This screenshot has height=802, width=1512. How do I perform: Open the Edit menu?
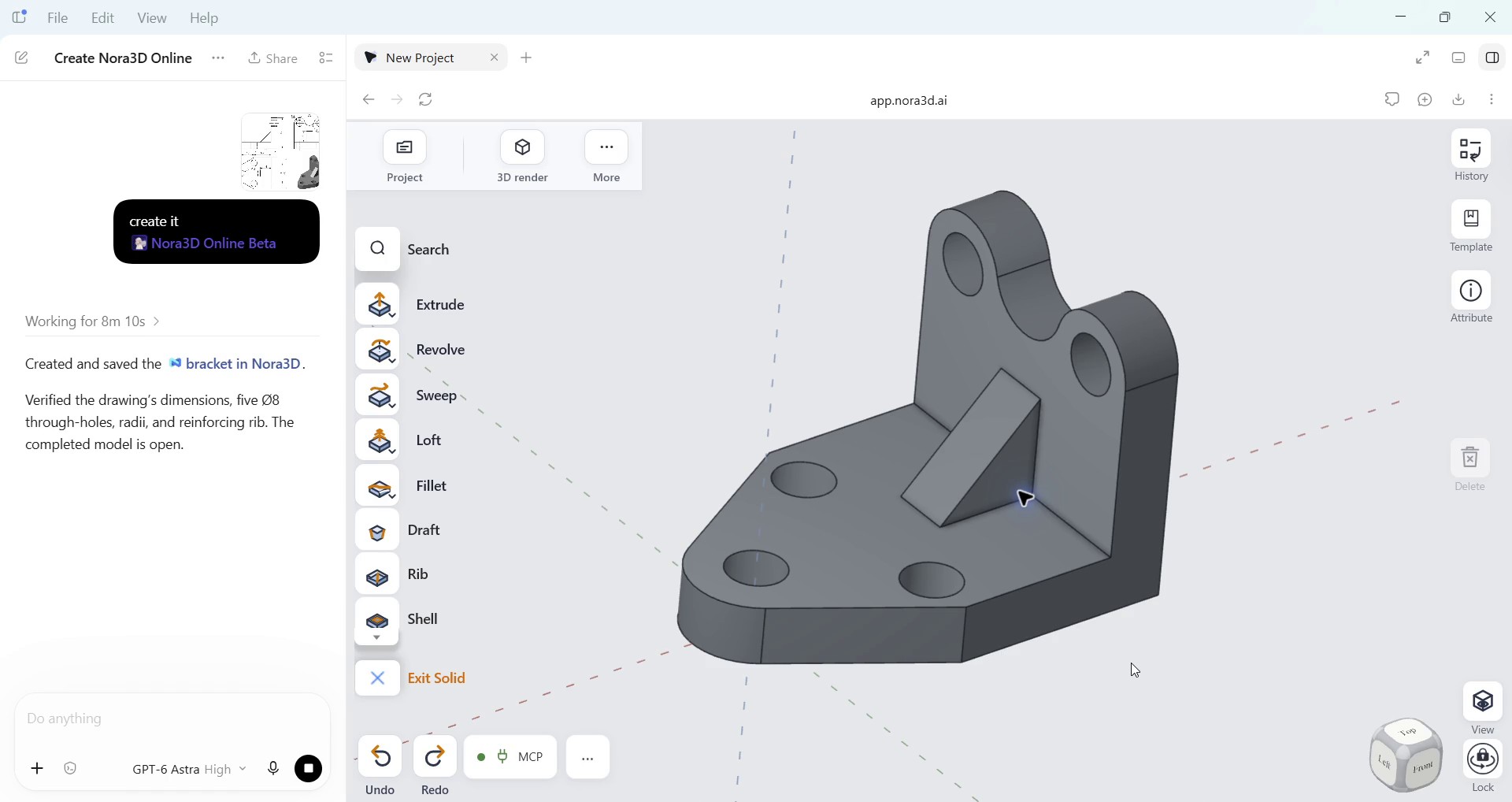click(x=102, y=18)
